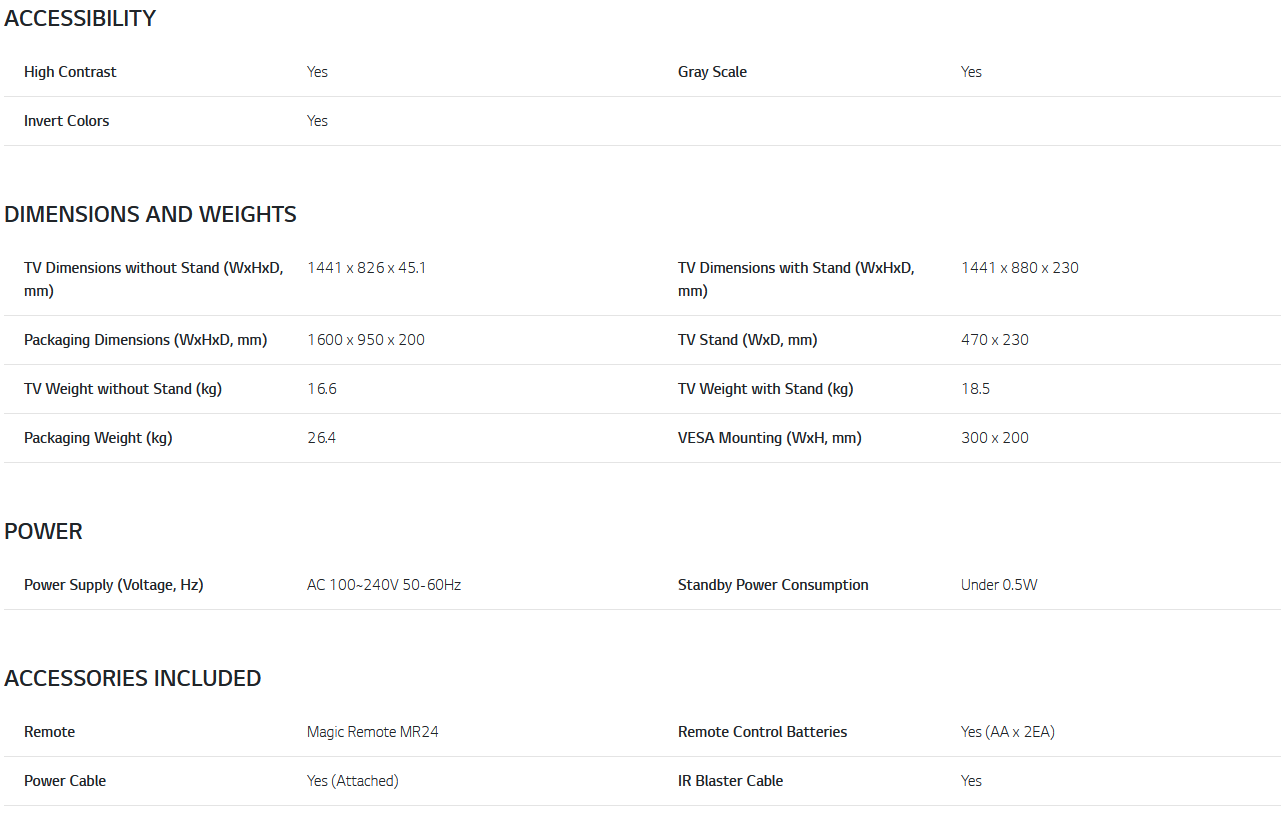Screen dimensions: 1281x815
Task: Click the IR Blaster Cable label
Action: pos(730,781)
